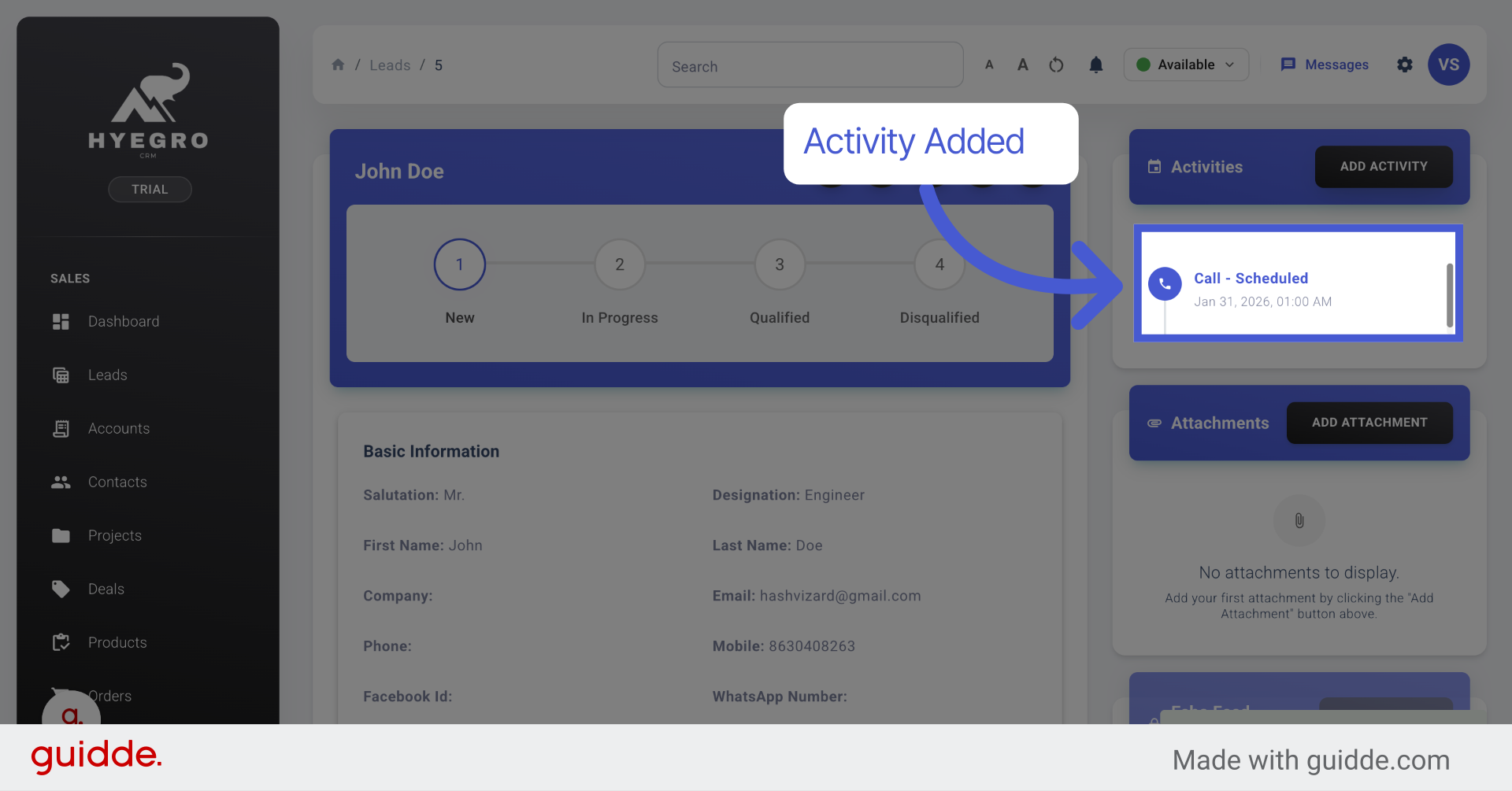Click the 'No attachments to display.' message

click(x=1299, y=572)
